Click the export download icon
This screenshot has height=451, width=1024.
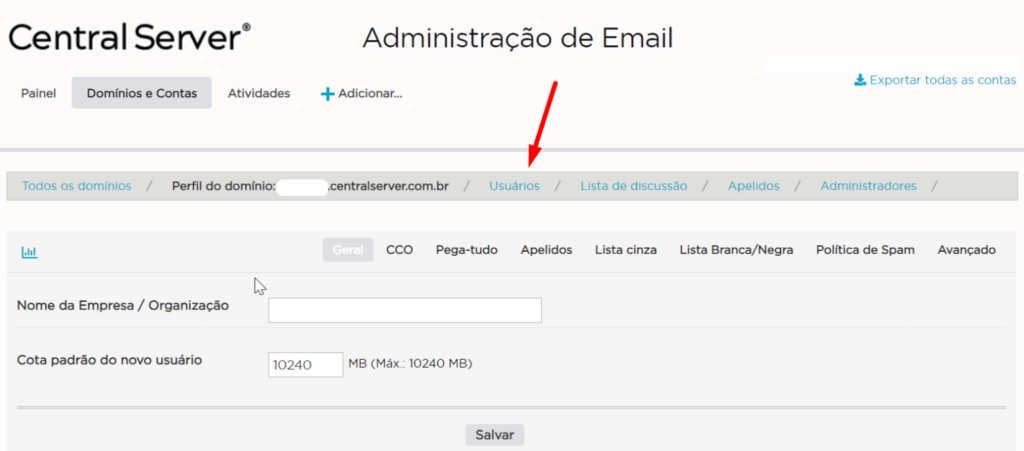(x=860, y=80)
